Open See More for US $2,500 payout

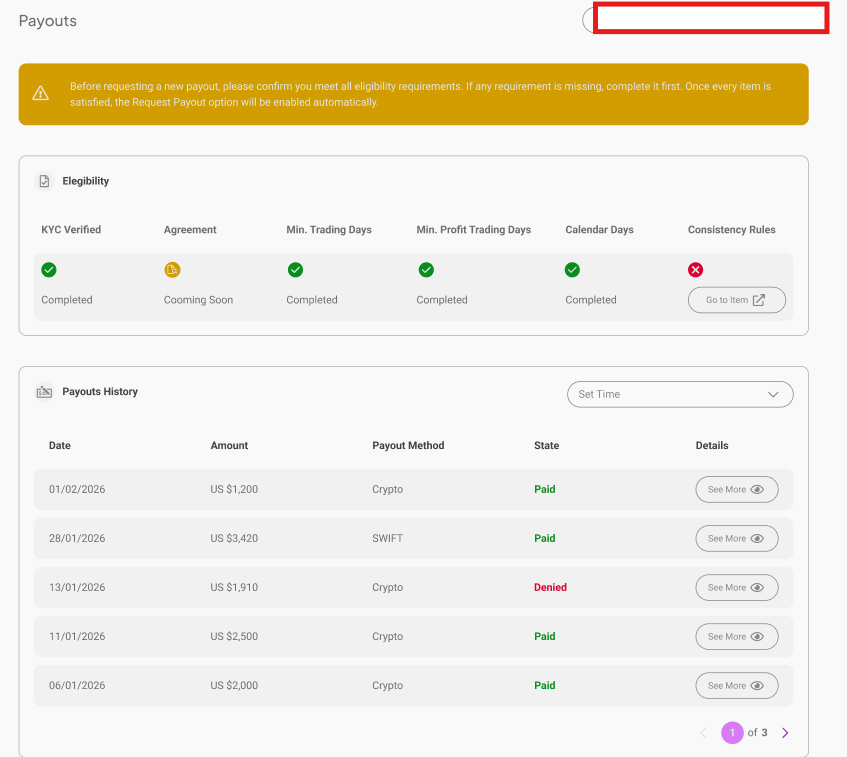[x=736, y=637]
